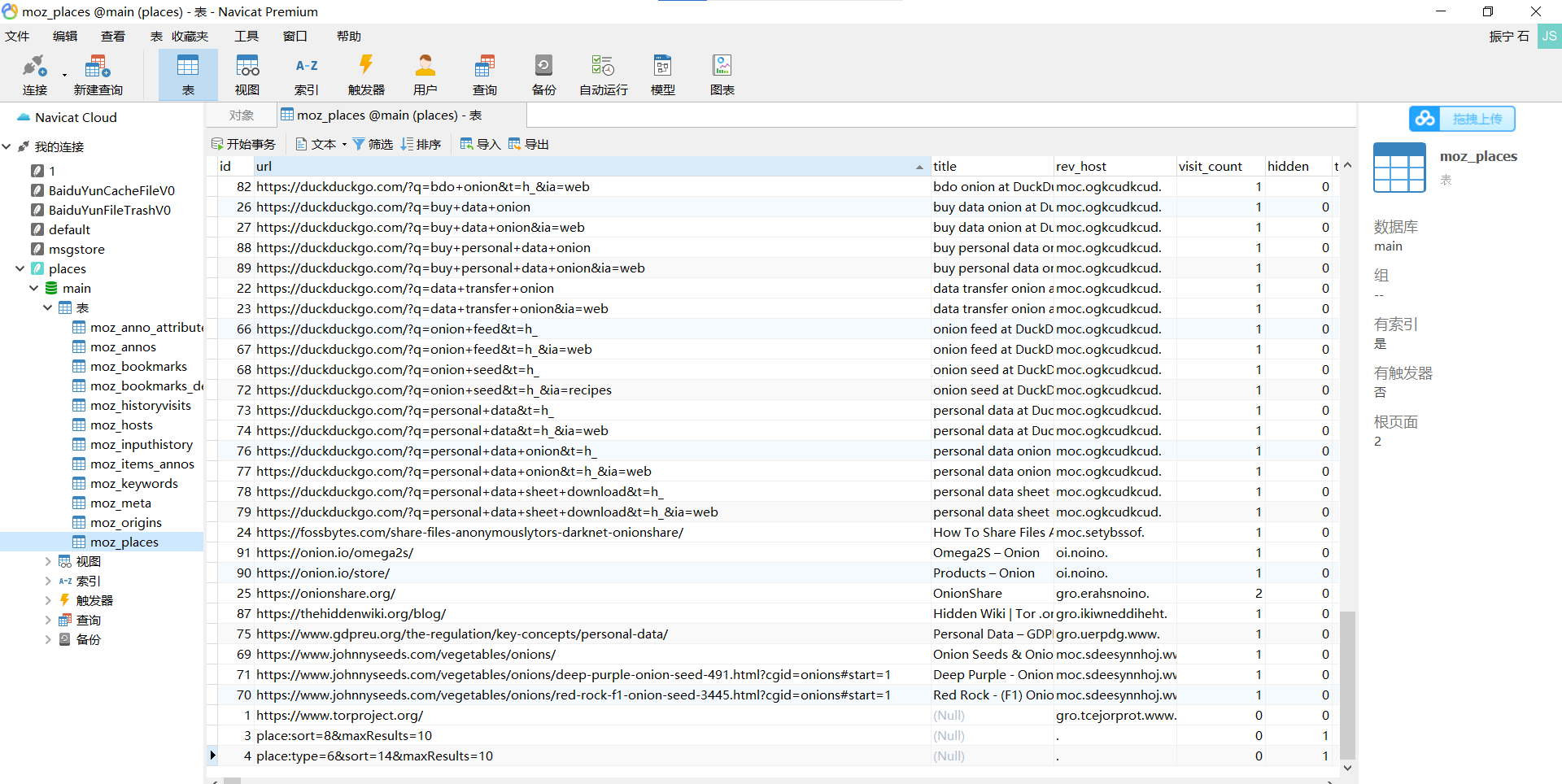This screenshot has width=1562, height=784.
Task: Click the 新建查询 (New Query) icon
Action: [98, 74]
